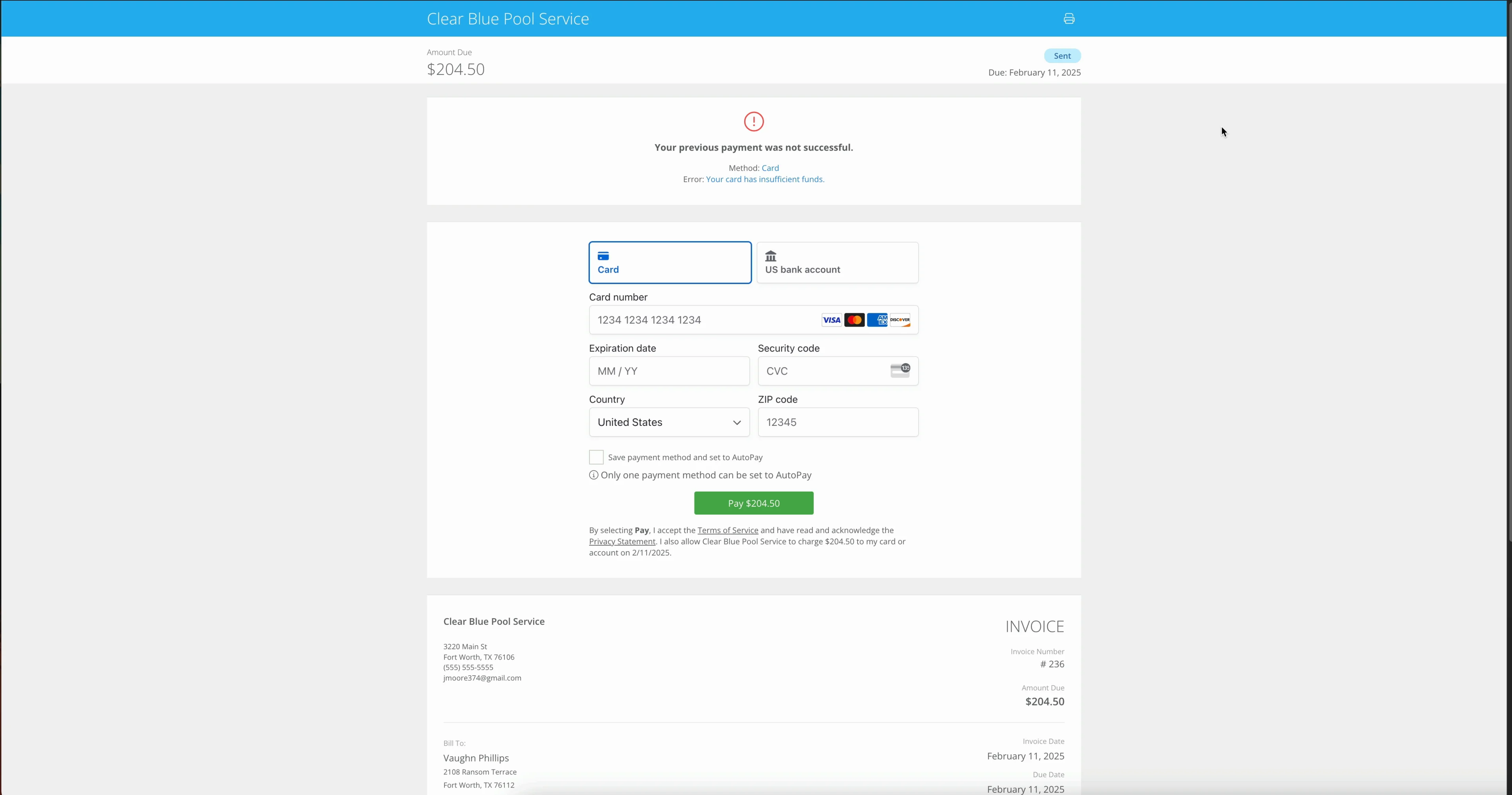This screenshot has width=1512, height=795.
Task: Click the Invoice Date February 11, 2025 value
Action: point(1025,756)
